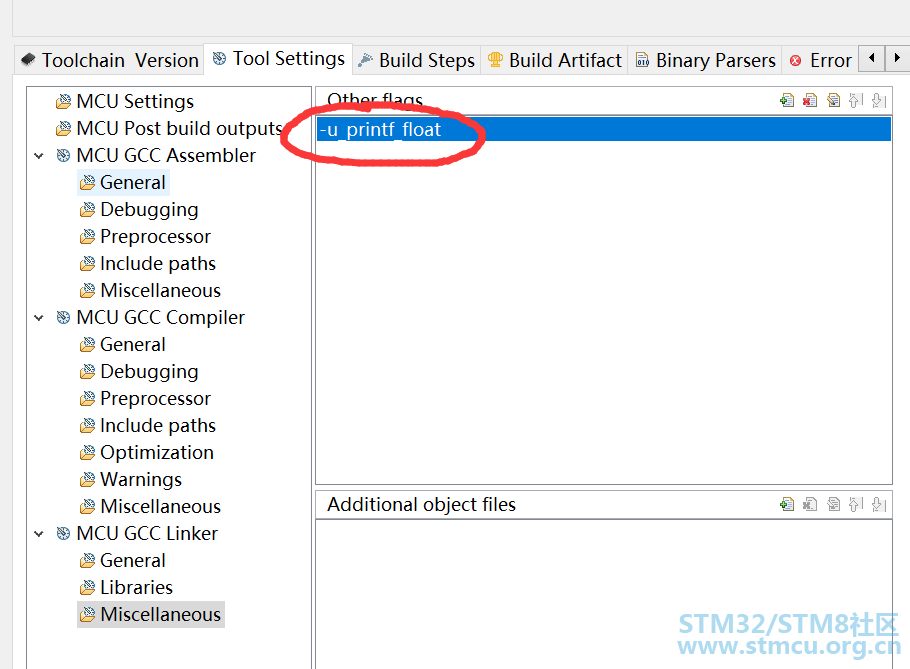Show more tabs with right arrow
This screenshot has width=910, height=669.
pyautogui.click(x=897, y=58)
